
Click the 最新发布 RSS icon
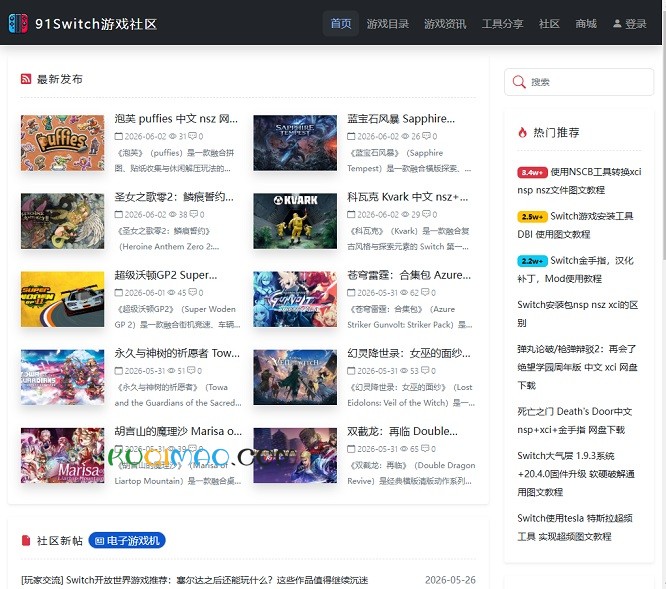pyautogui.click(x=26, y=79)
